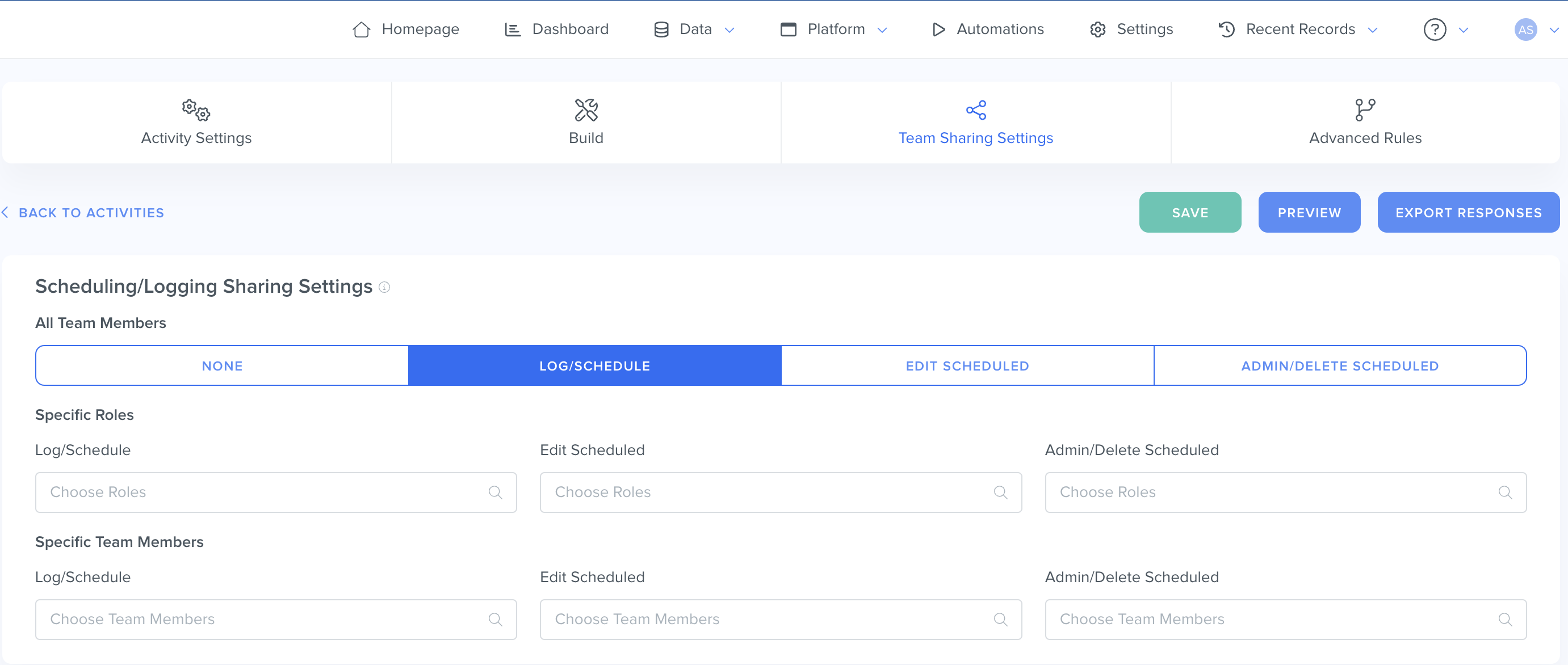Click the help question mark icon

[1434, 29]
